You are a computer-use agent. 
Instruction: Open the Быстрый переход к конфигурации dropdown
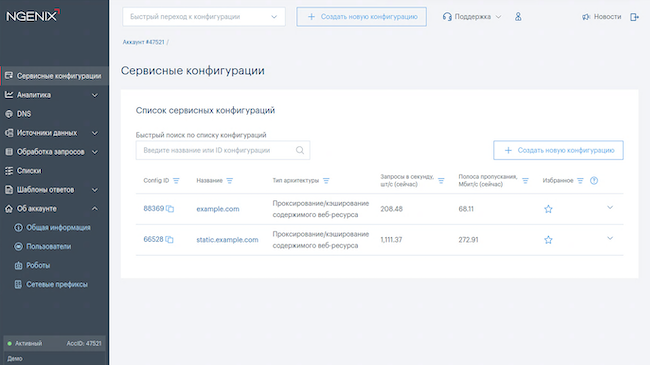[x=204, y=17]
